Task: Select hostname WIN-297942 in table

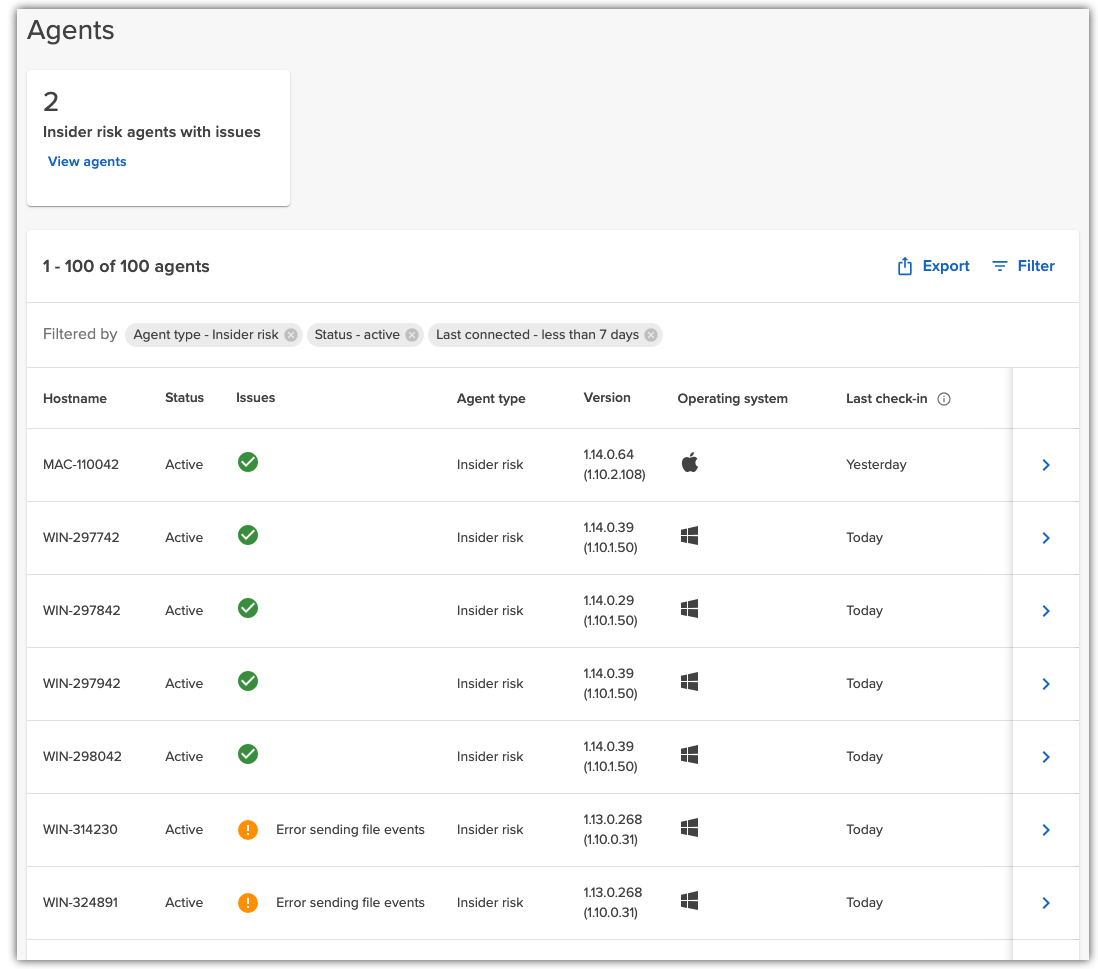Action: 81,684
